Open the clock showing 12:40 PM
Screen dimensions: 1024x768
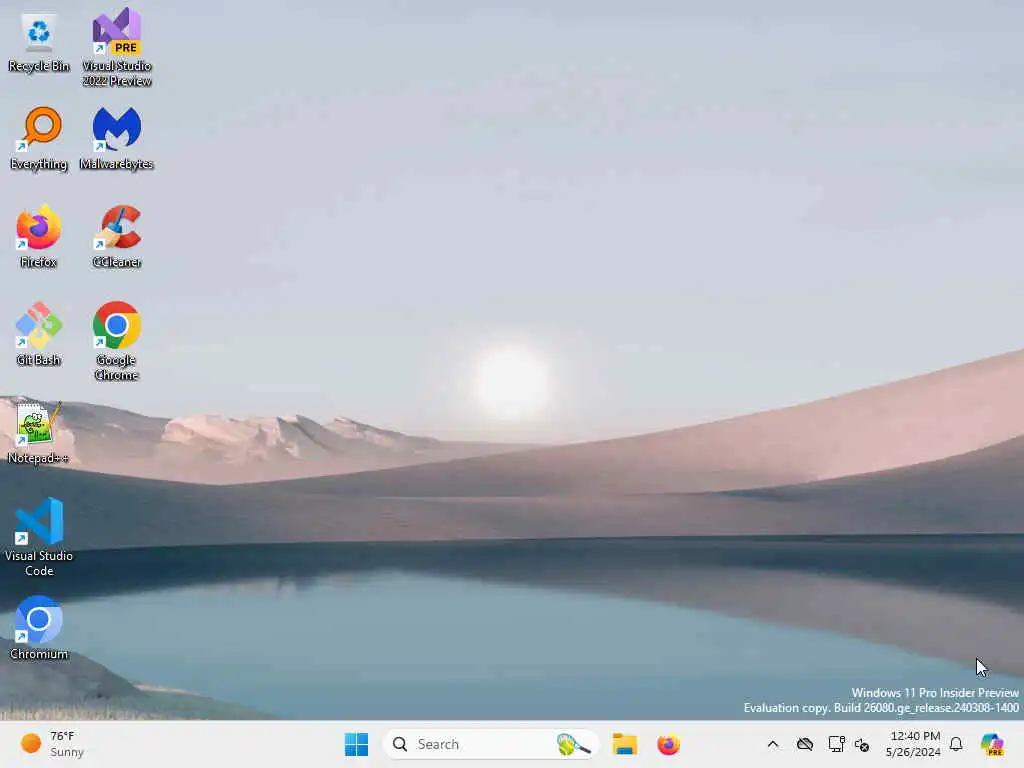coord(913,744)
